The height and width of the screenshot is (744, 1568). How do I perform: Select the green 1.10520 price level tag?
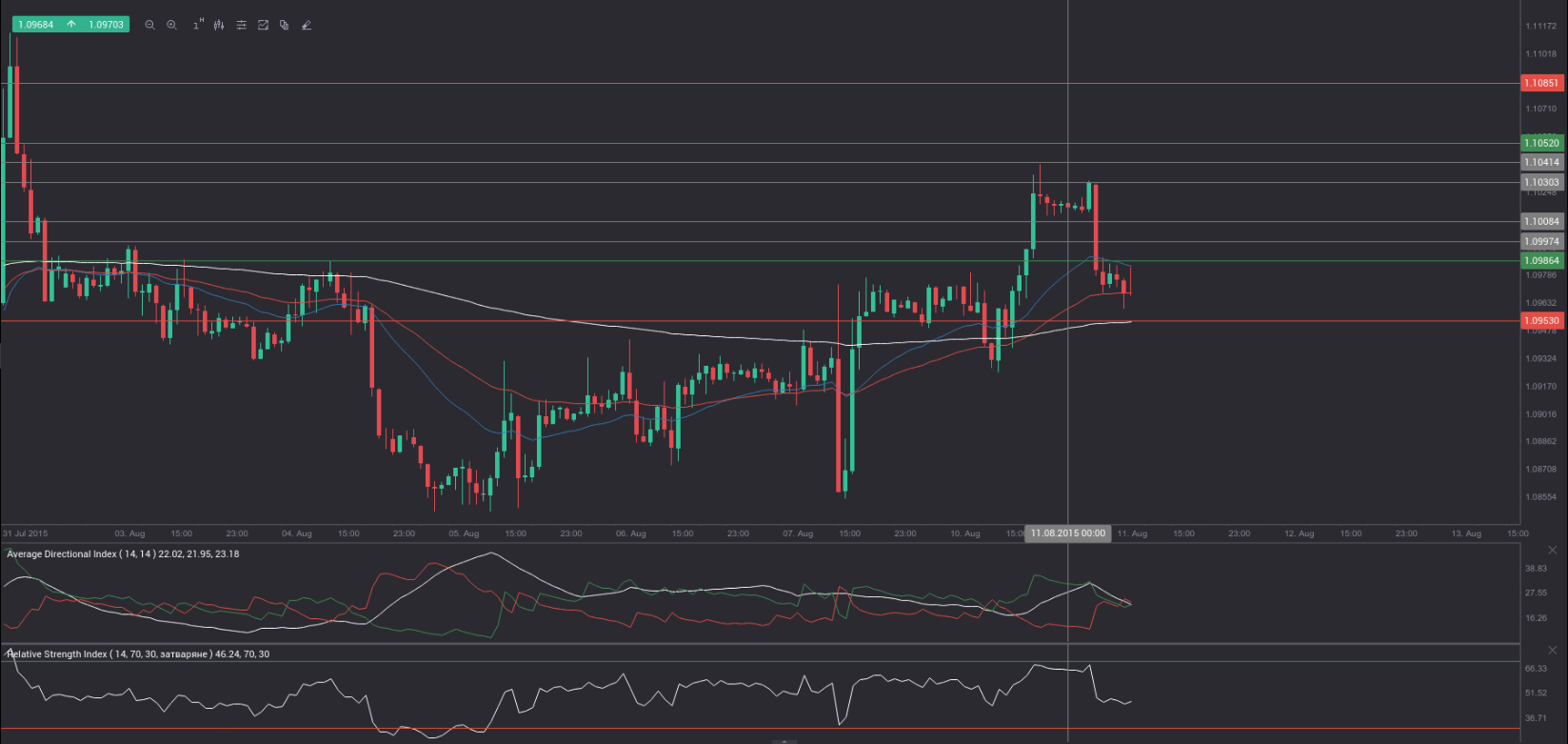point(1541,143)
